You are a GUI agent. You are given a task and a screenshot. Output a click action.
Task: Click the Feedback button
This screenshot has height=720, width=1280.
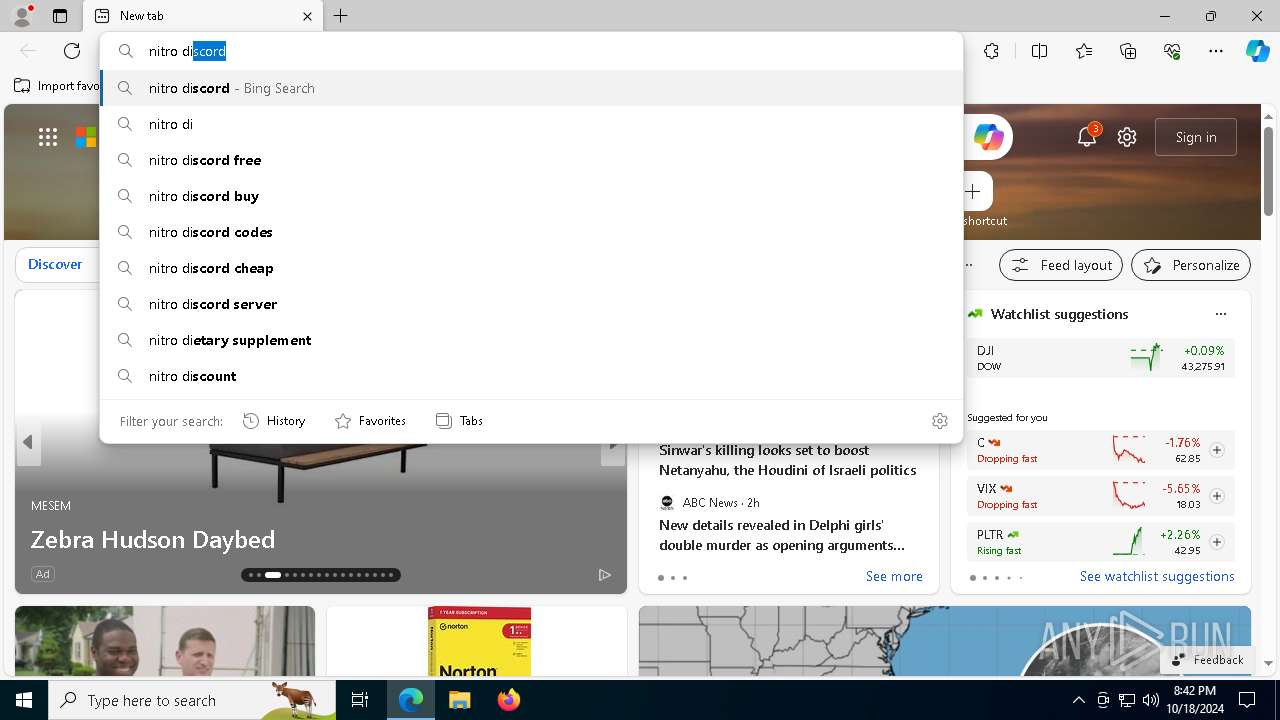(x=1208, y=660)
